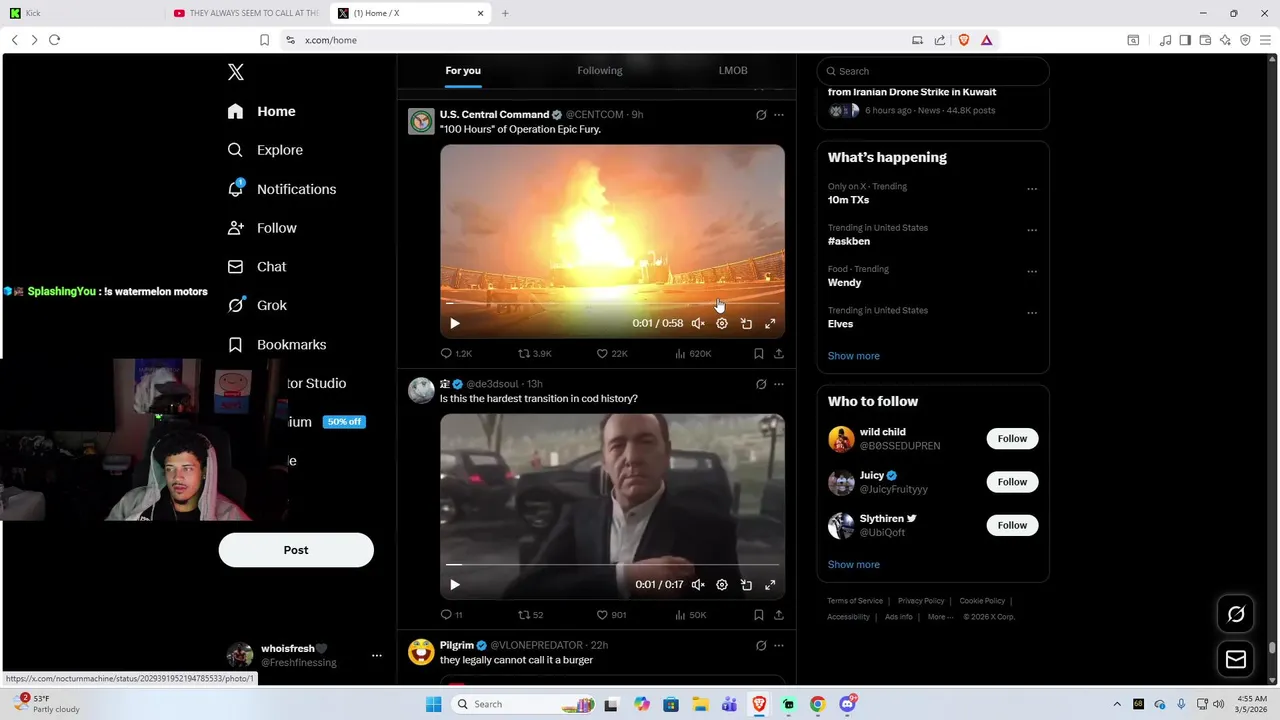This screenshot has width=1280, height=720.
Task: Open the Follow sidebar item
Action: pos(262,228)
